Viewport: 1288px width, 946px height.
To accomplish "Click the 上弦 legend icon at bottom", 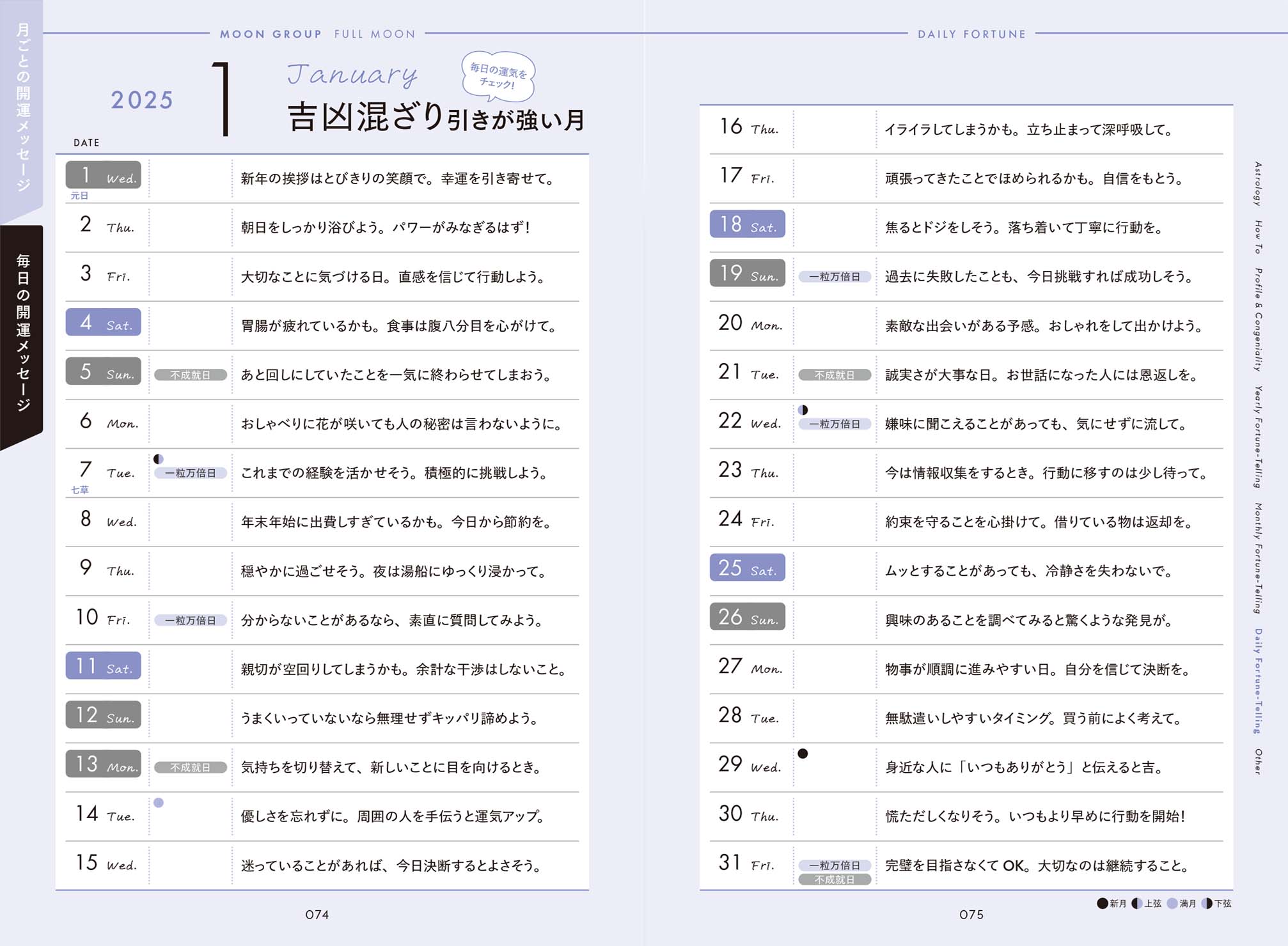I will point(1137,903).
